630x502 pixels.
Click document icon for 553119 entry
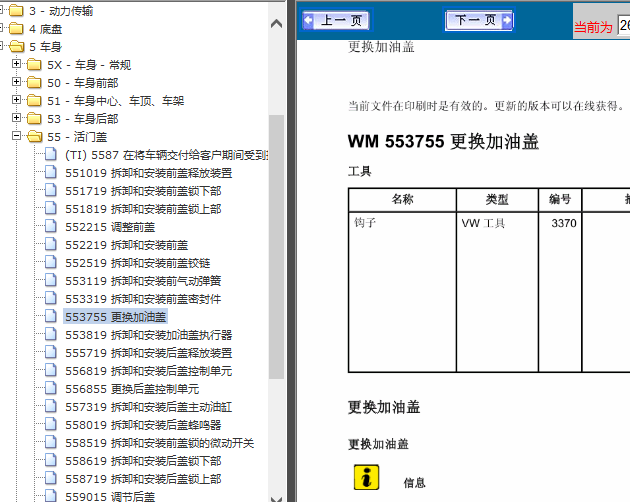[51, 280]
